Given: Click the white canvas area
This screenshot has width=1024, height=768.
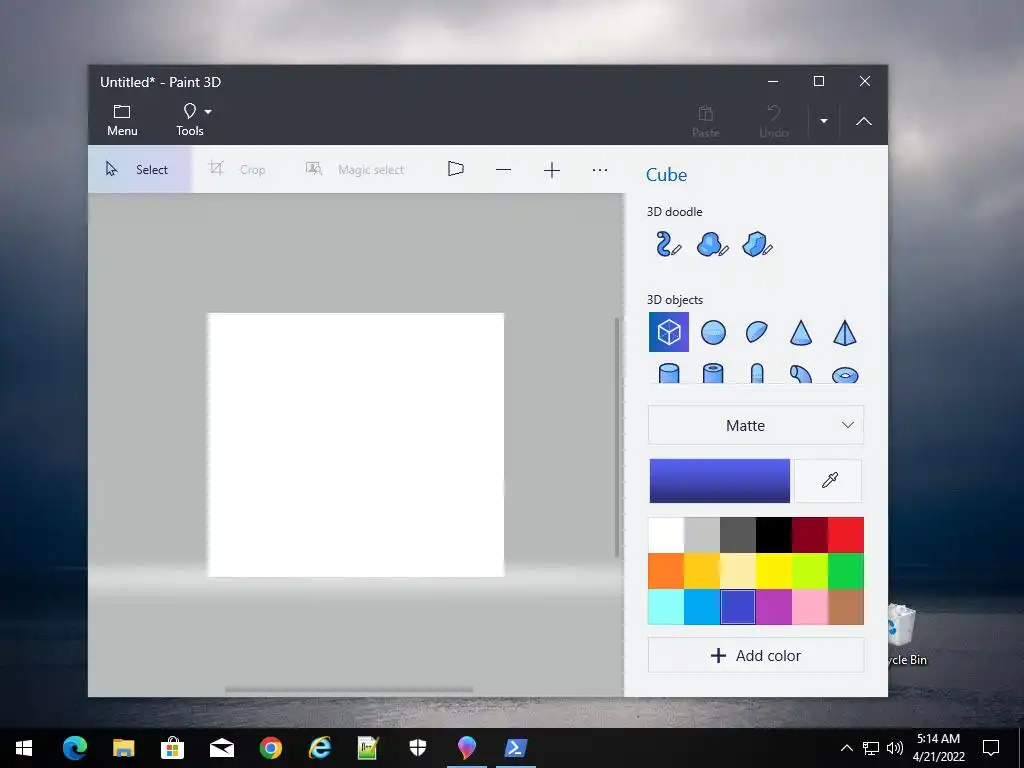Looking at the screenshot, I should tap(356, 445).
